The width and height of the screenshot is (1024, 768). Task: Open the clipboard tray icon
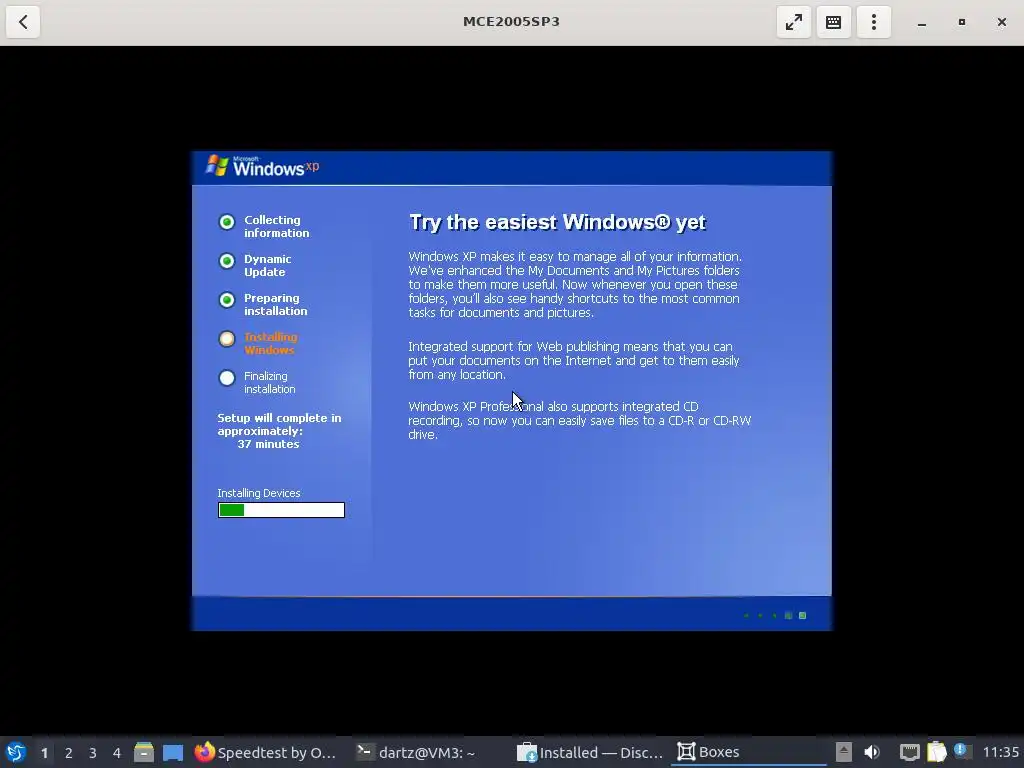936,752
